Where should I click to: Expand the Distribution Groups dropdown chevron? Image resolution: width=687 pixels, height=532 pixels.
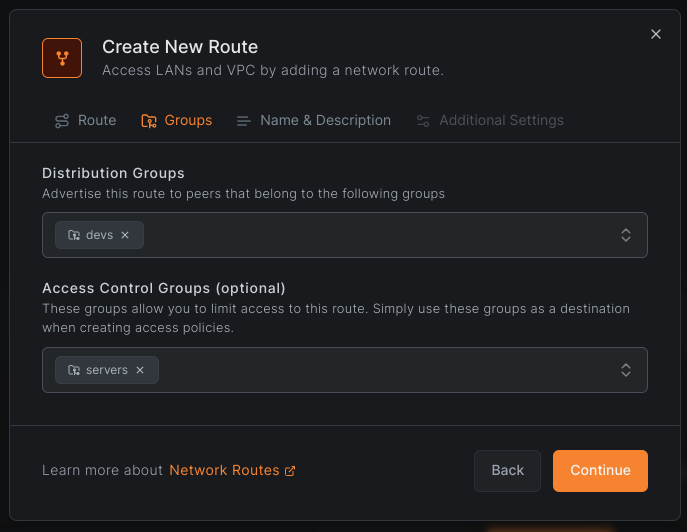coord(626,235)
